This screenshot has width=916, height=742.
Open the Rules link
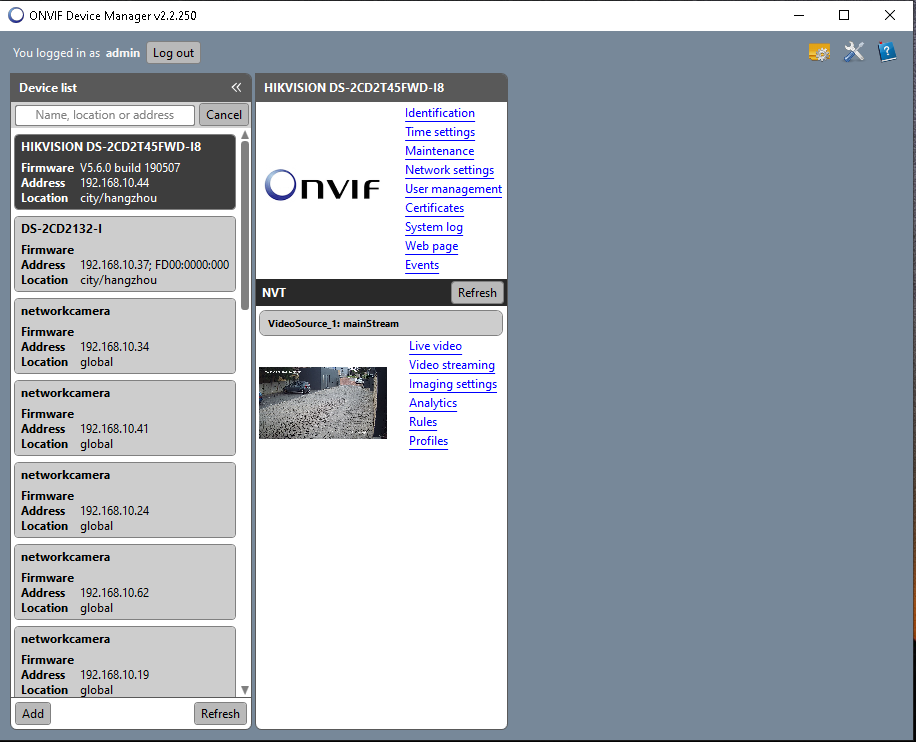click(x=423, y=422)
